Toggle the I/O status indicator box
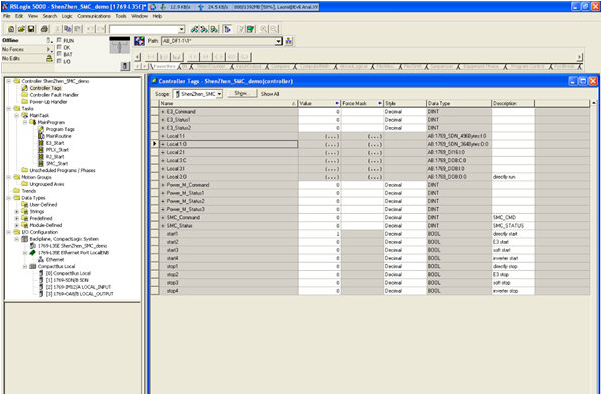The width and height of the screenshot is (601, 394). pos(59,61)
